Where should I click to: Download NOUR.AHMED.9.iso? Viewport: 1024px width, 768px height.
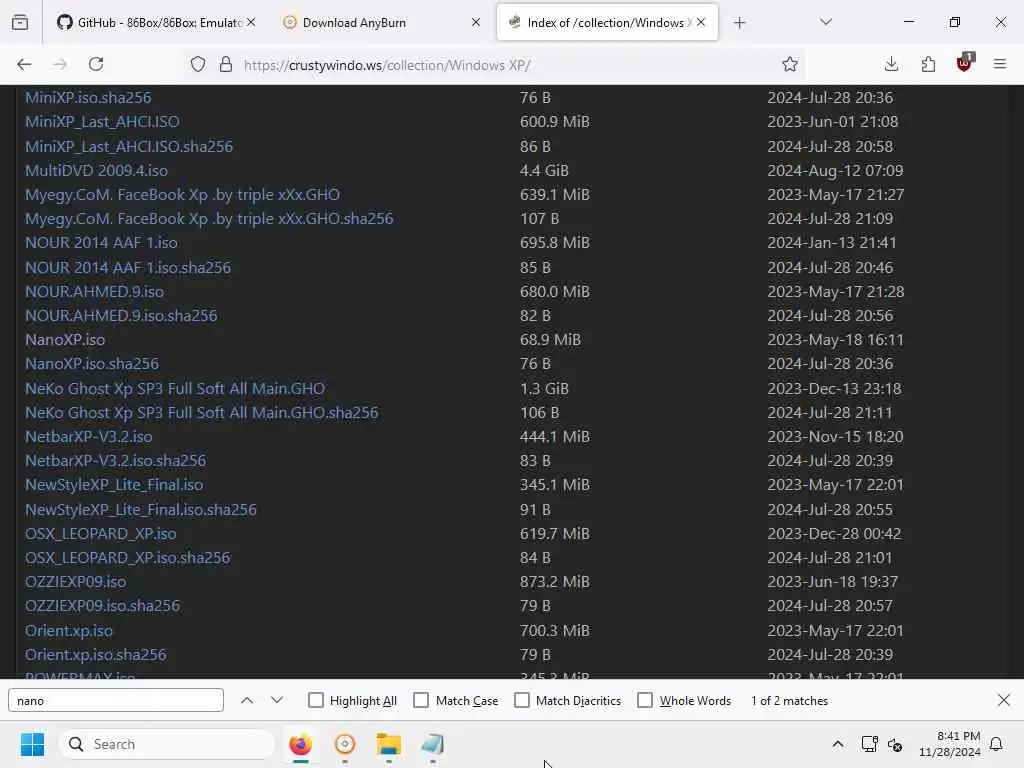[x=95, y=292]
